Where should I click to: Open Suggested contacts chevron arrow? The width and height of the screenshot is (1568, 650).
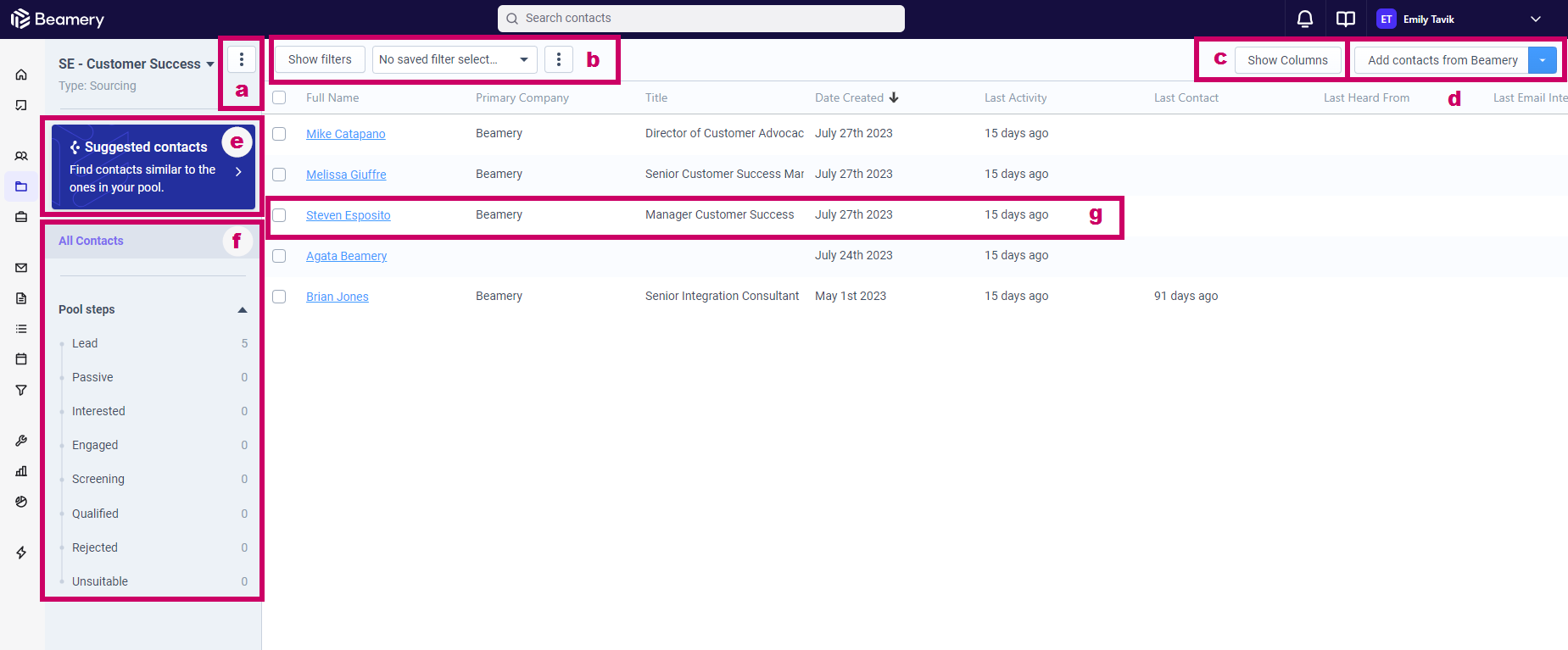coord(238,171)
